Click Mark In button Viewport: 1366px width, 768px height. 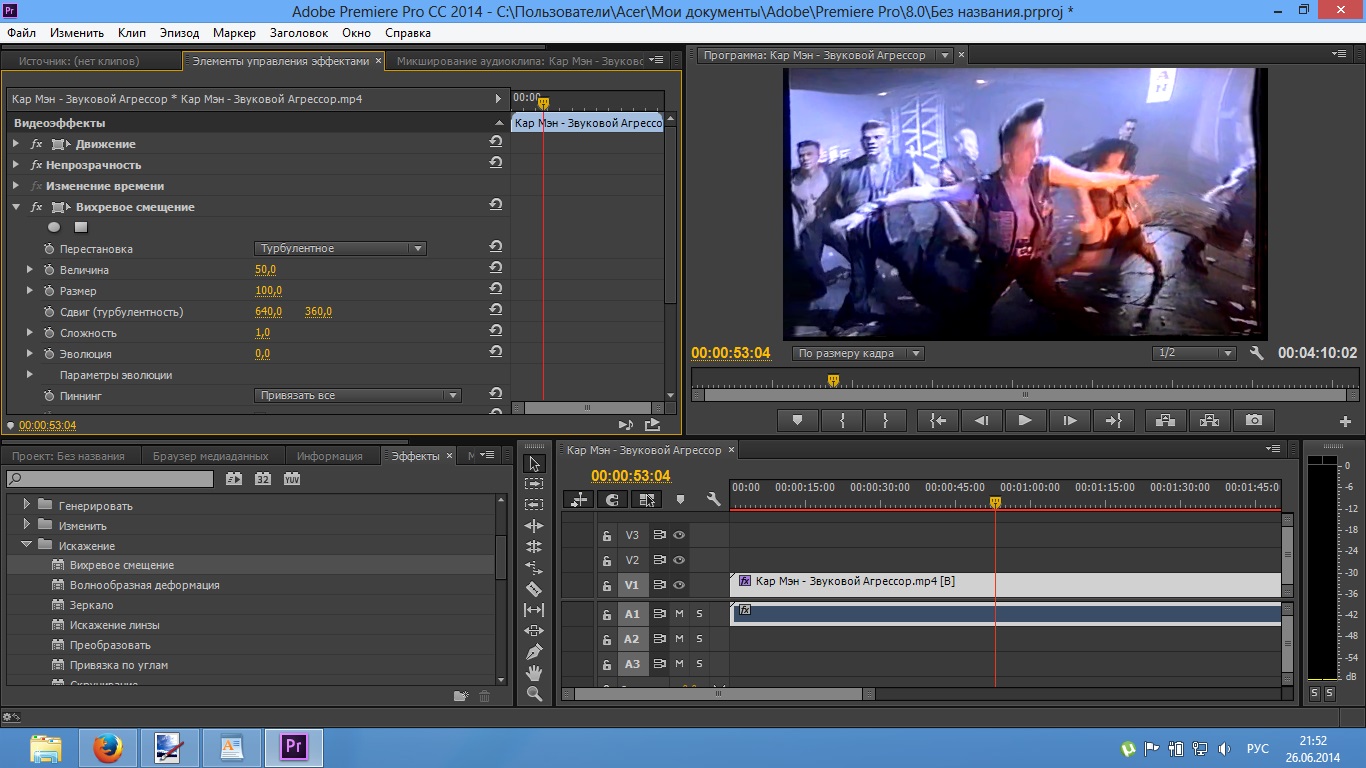[x=842, y=421]
